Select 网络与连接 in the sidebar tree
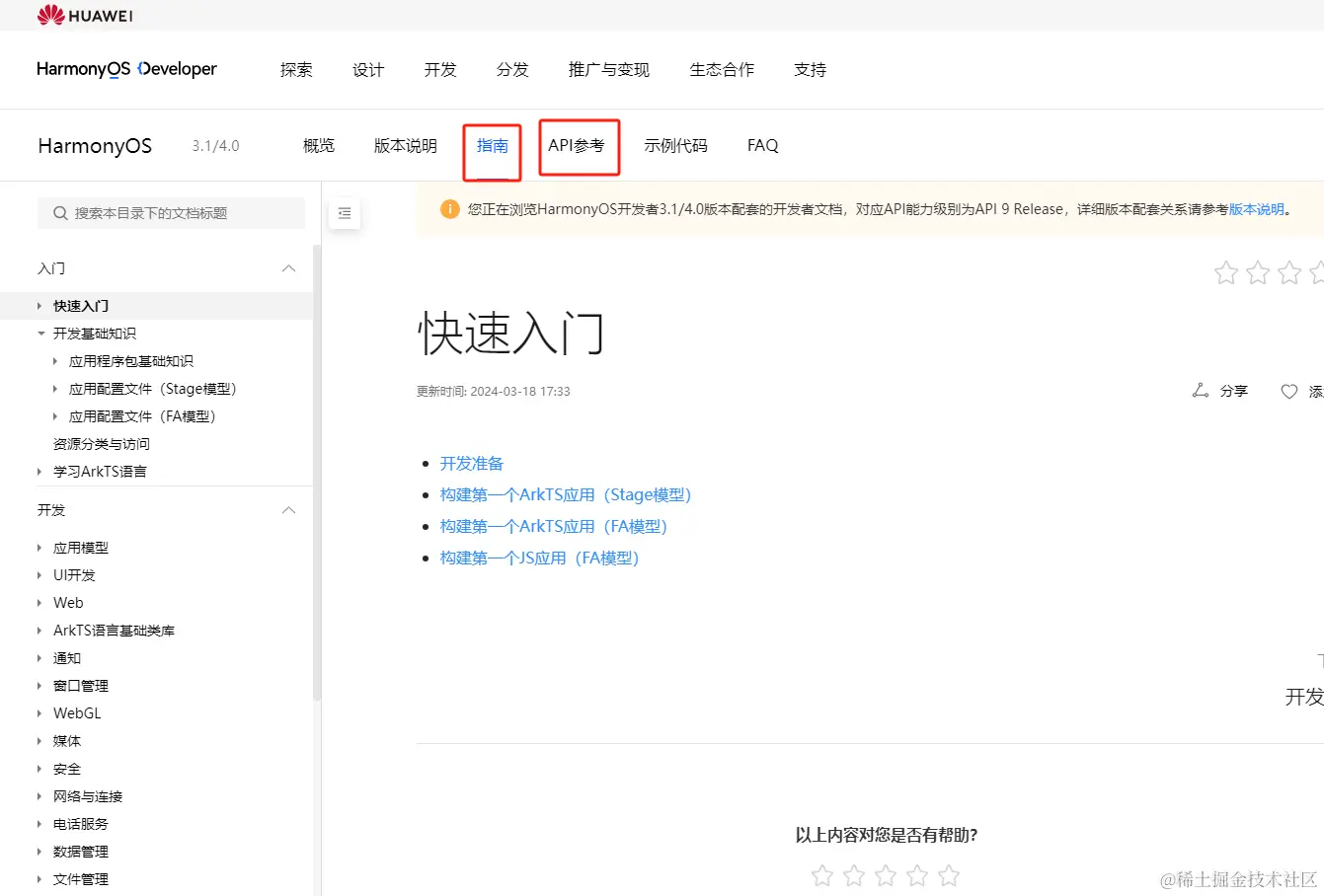The height and width of the screenshot is (896, 1324). (x=88, y=796)
